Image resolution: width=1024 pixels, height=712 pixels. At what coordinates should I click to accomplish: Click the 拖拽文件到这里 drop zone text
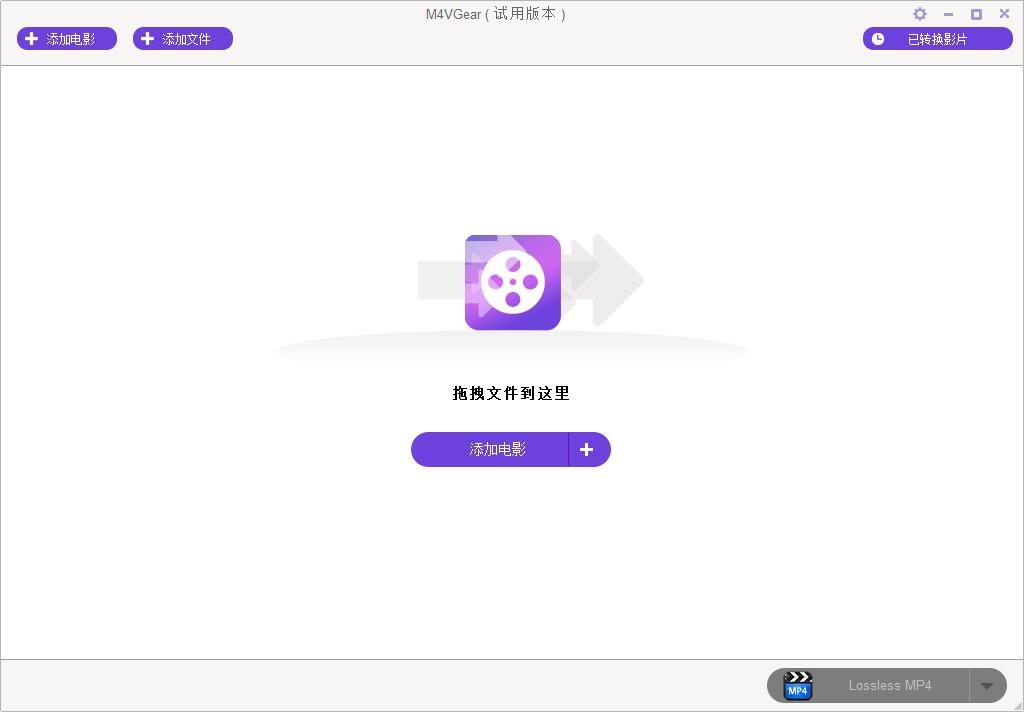coord(511,393)
